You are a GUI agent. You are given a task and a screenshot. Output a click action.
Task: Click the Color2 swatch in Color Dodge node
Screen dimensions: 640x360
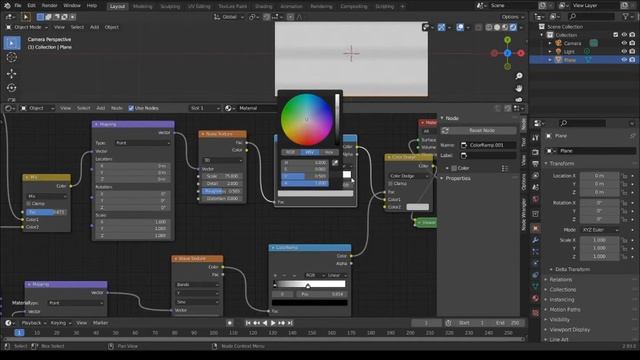(x=417, y=207)
